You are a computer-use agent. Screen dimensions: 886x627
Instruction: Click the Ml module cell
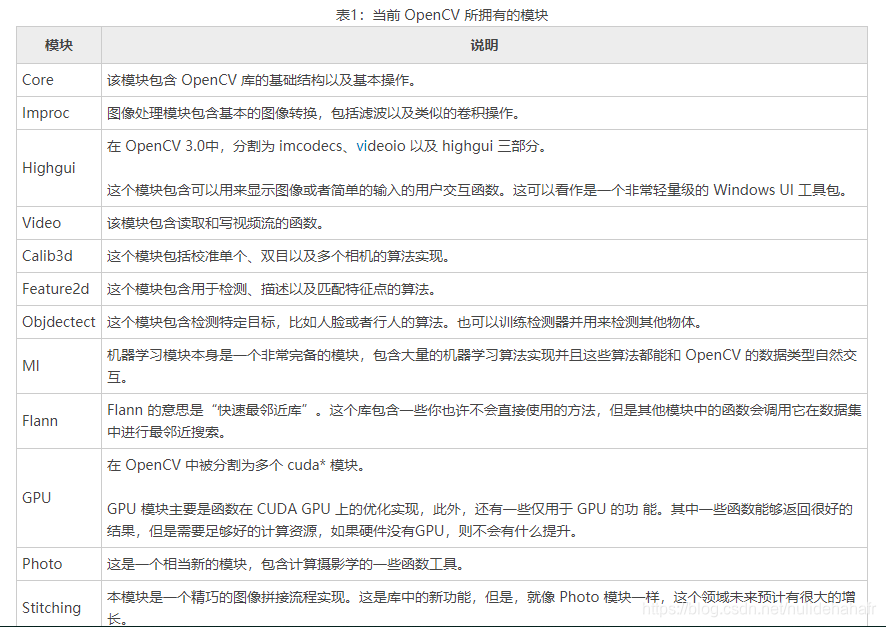click(59, 366)
